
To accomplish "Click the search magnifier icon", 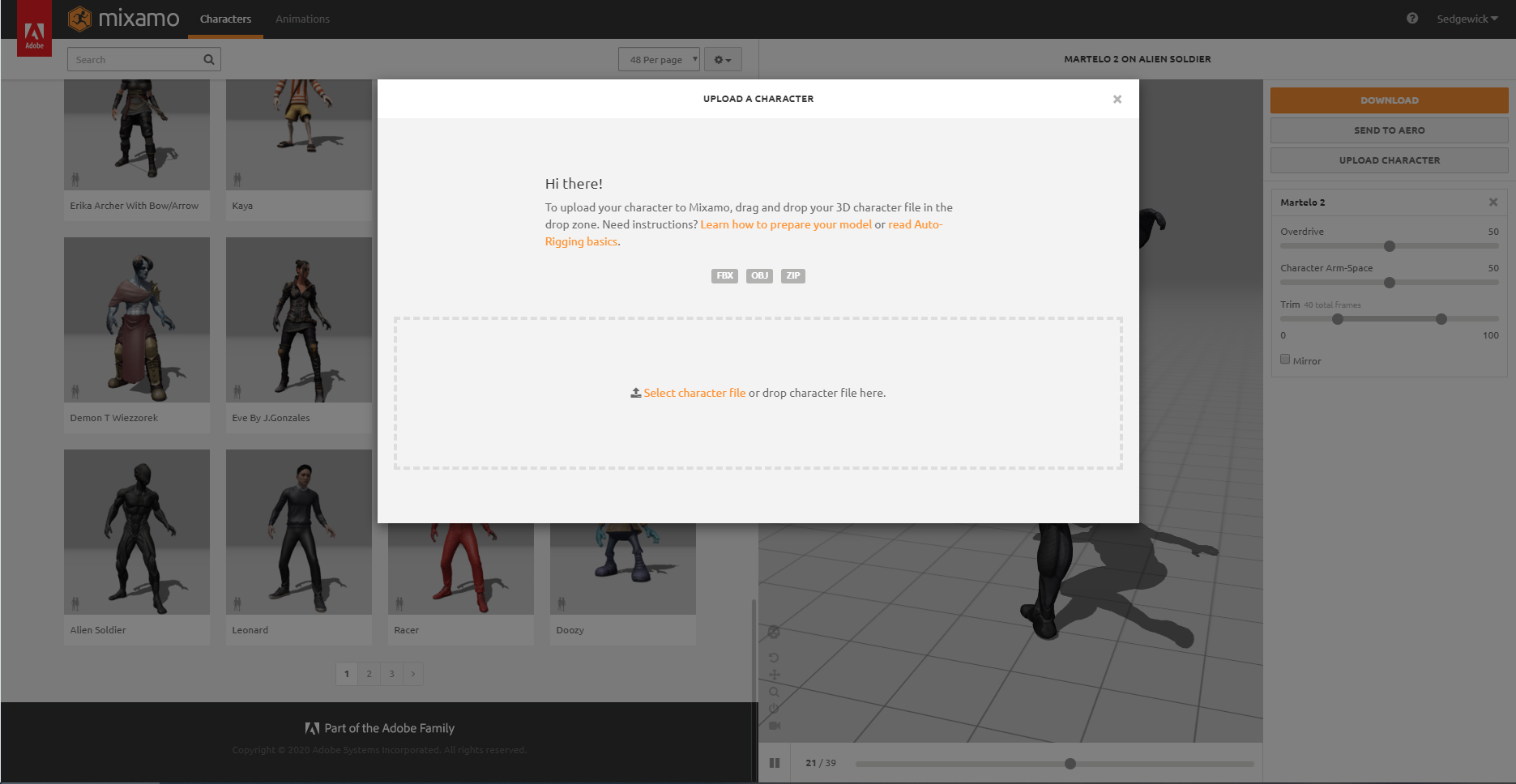I will coord(209,59).
